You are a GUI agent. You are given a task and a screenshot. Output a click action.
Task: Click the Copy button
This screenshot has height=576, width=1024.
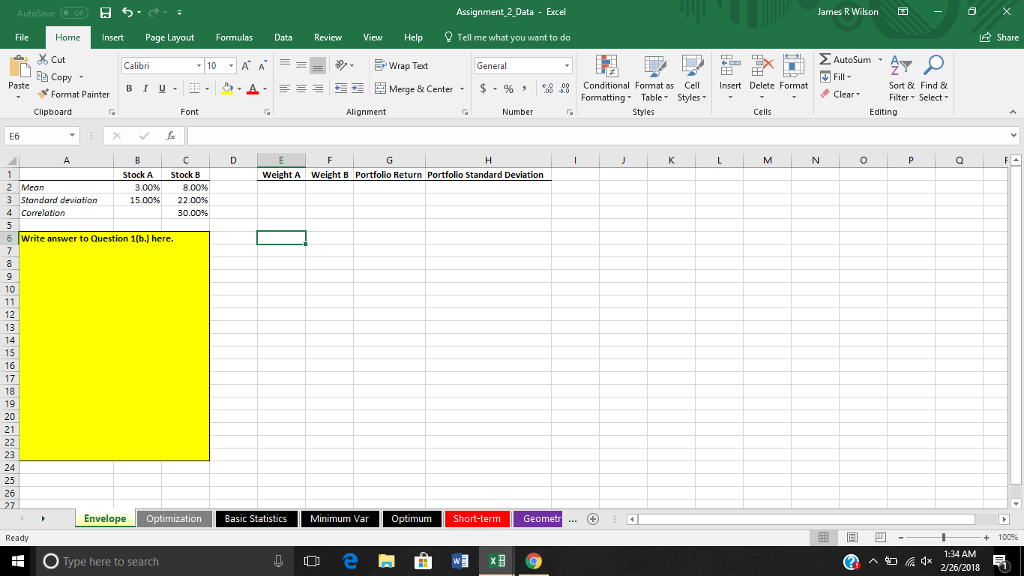55,77
